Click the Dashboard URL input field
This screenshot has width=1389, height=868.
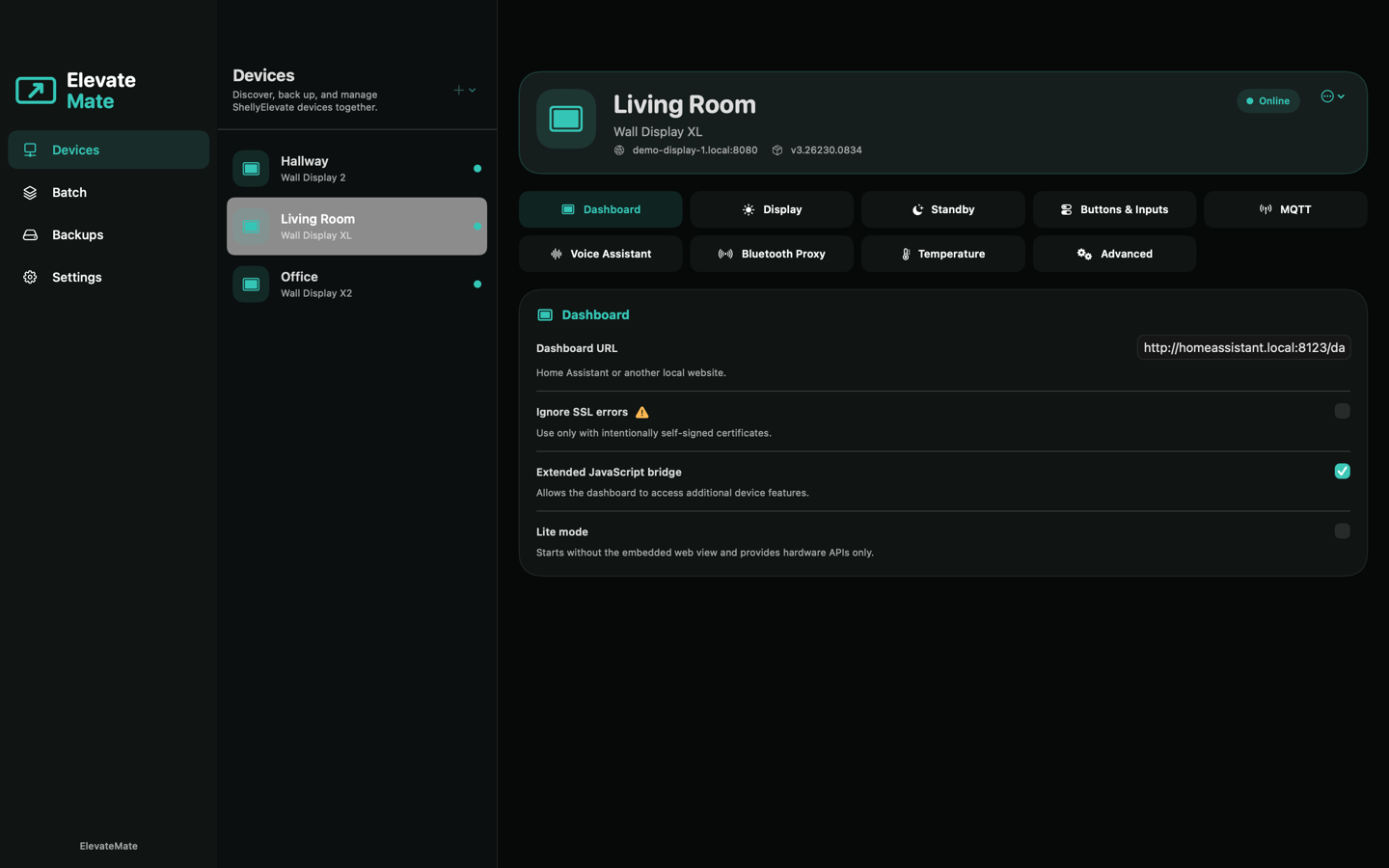point(1243,347)
